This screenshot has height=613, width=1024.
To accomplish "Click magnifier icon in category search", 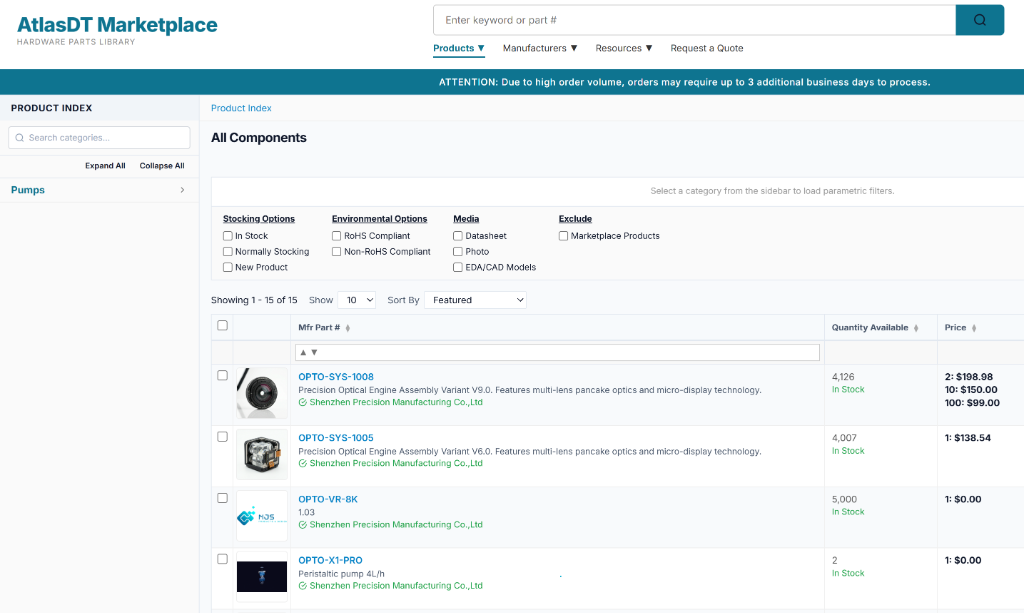I will pos(20,138).
